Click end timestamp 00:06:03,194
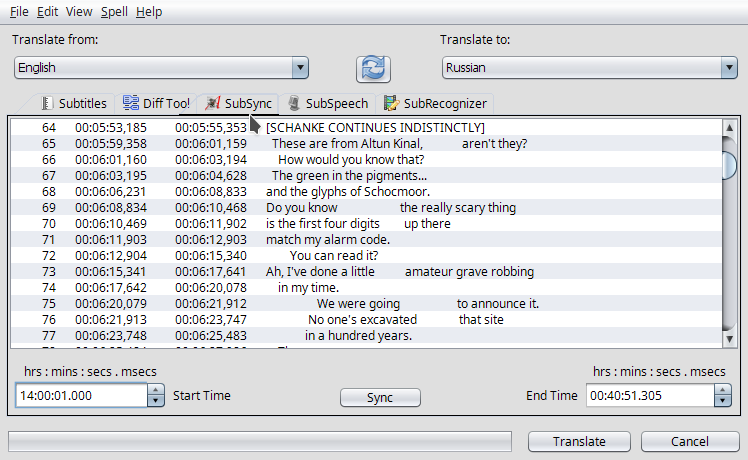The image size is (748, 460). [x=211, y=159]
